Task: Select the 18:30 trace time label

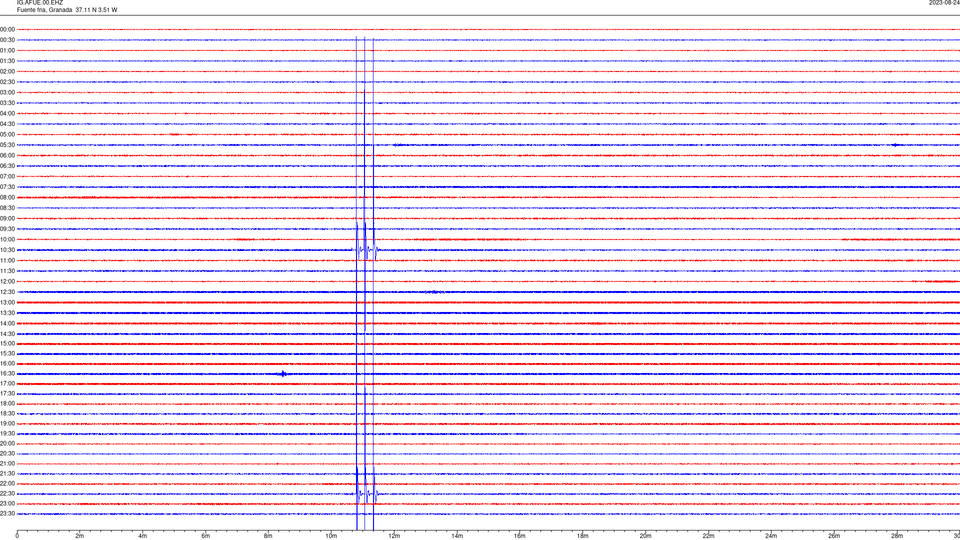Action: 7,413
